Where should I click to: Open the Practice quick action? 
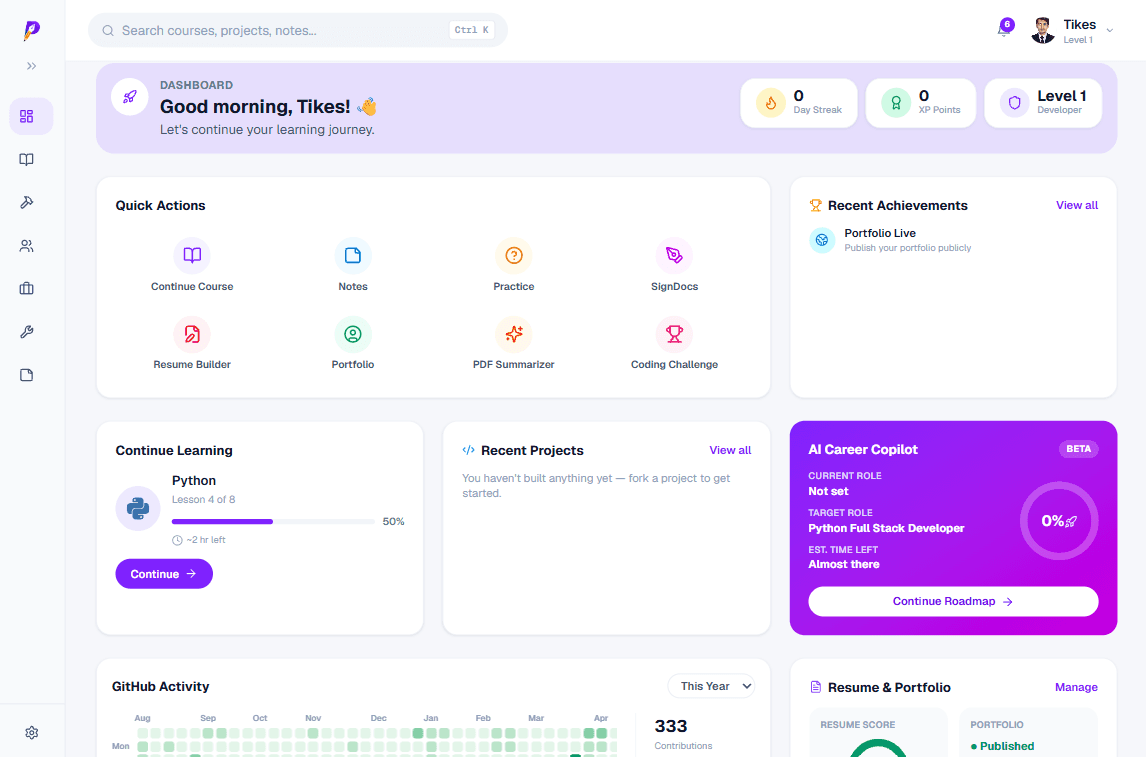click(514, 265)
